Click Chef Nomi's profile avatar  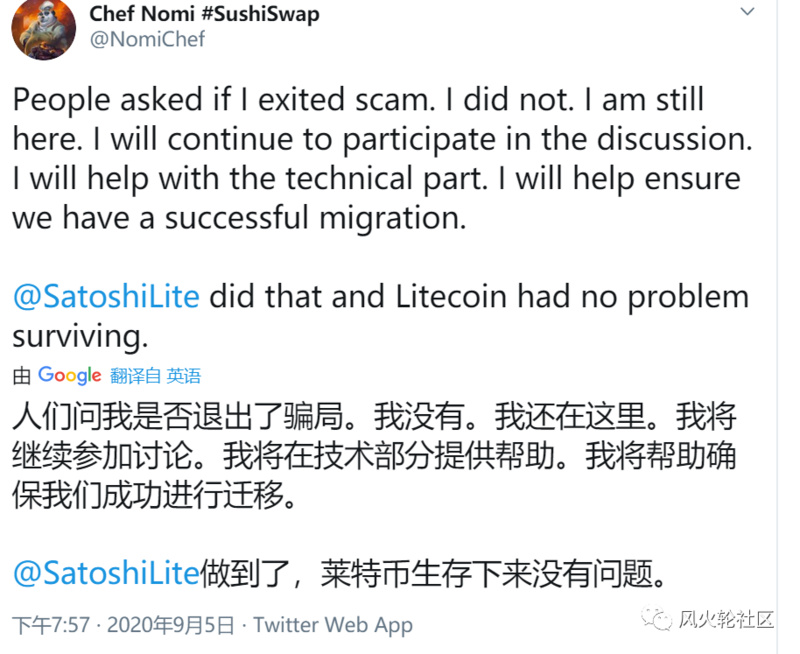pyautogui.click(x=43, y=31)
